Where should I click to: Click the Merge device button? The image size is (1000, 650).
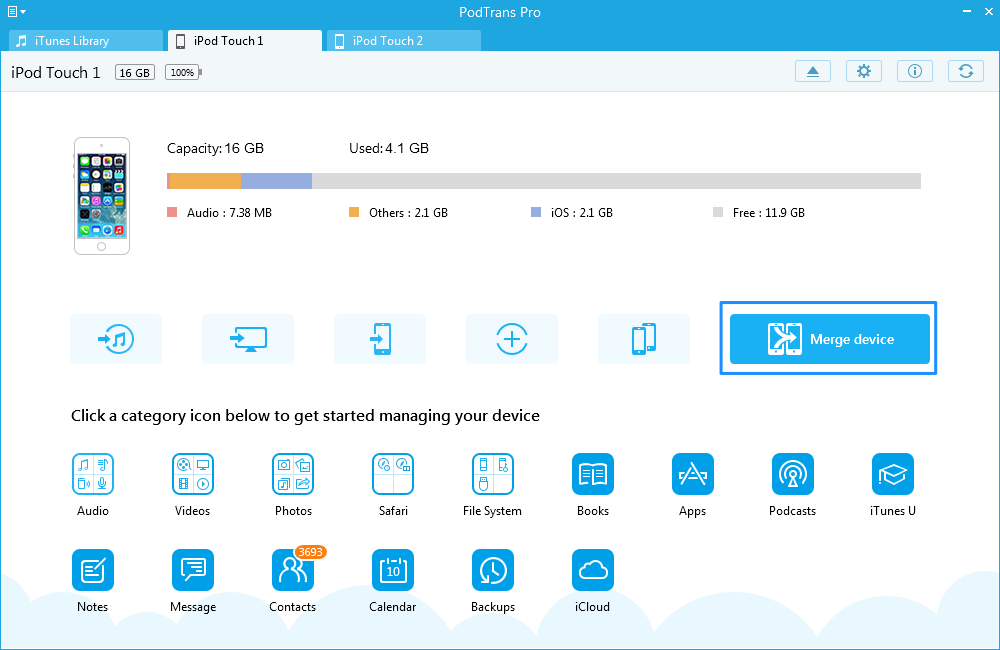(x=829, y=339)
